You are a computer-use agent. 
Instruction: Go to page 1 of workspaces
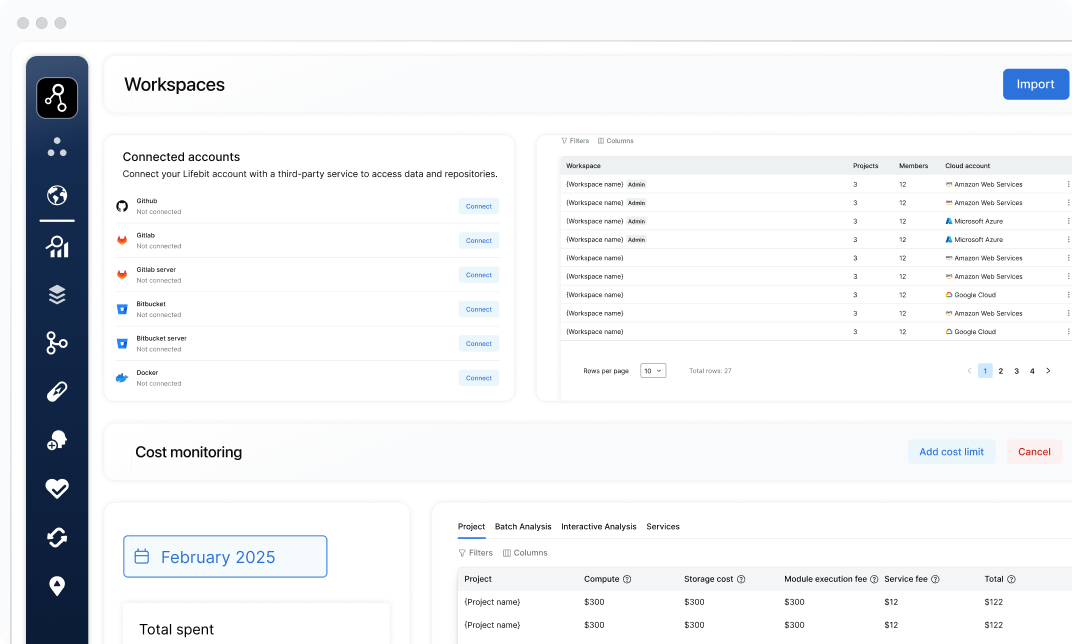tap(985, 371)
